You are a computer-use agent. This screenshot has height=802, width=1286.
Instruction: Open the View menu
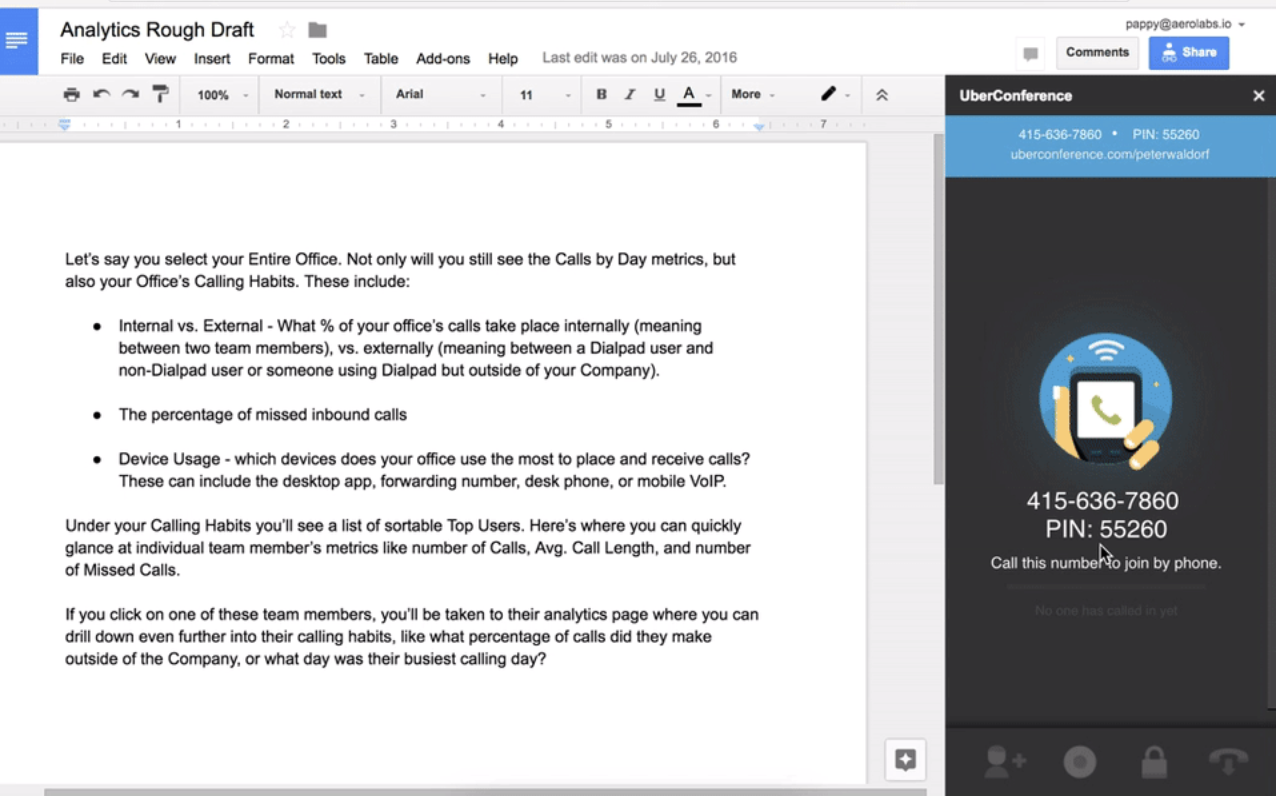[160, 59]
